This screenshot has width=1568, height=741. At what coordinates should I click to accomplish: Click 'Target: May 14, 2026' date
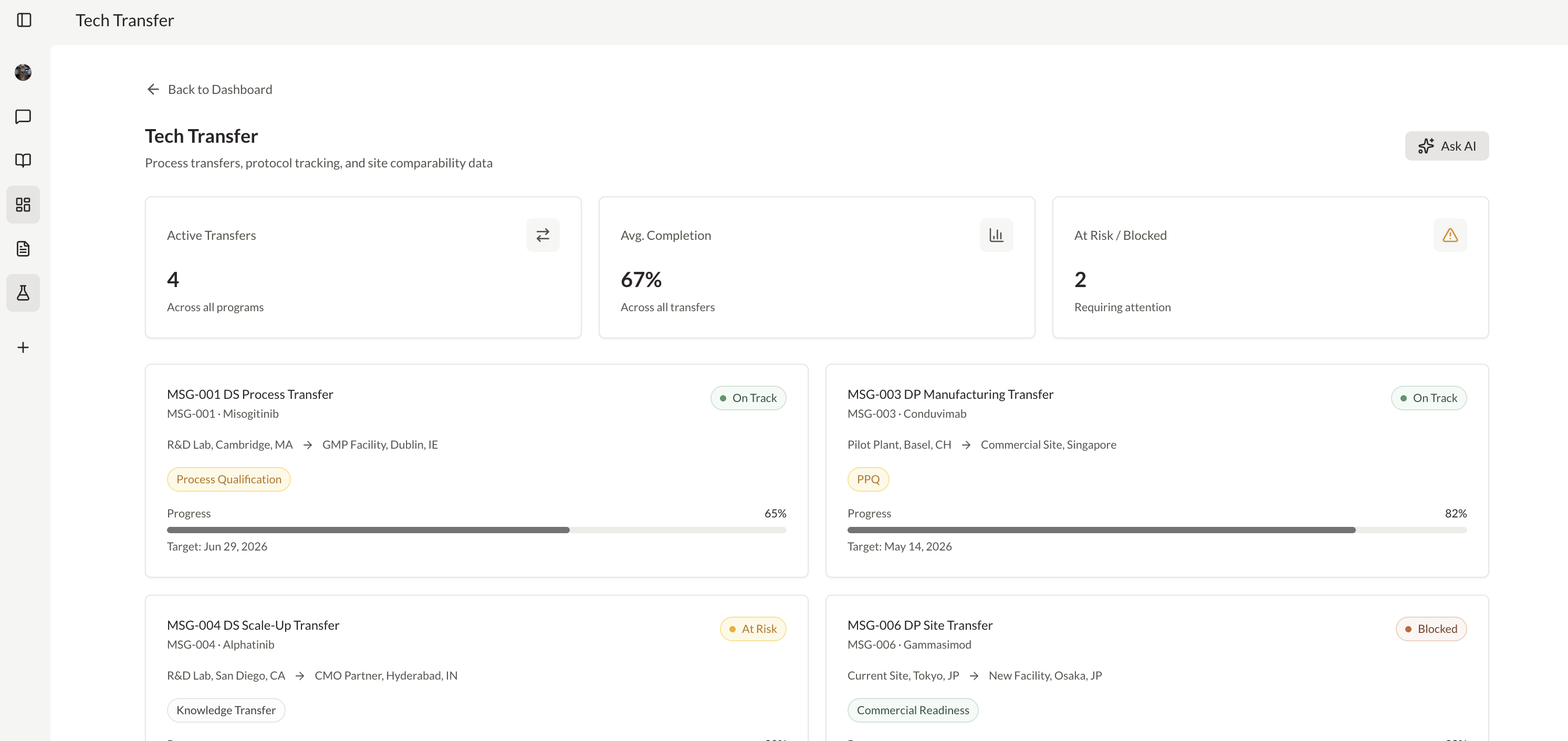(899, 546)
